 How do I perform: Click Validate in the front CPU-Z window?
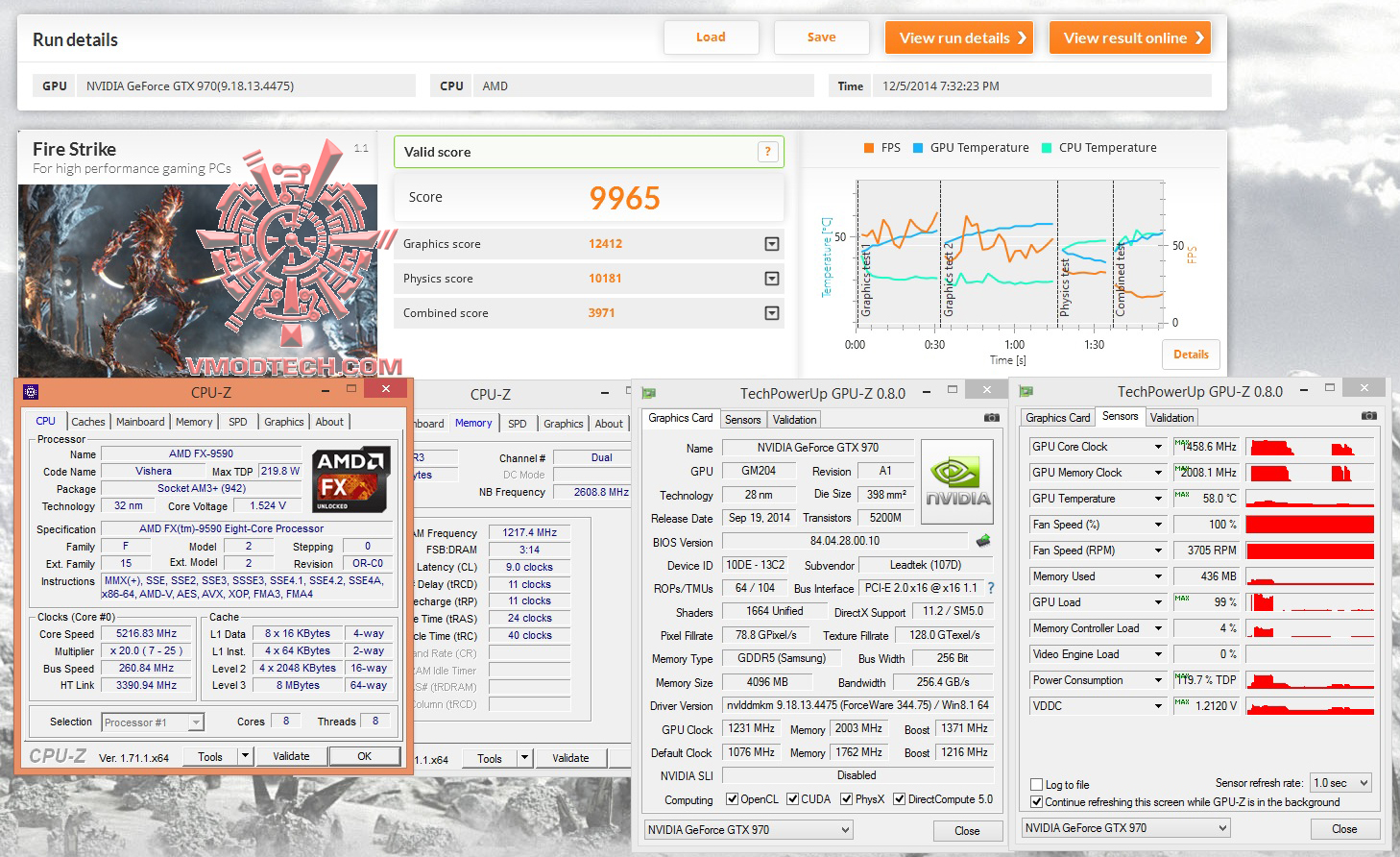[x=291, y=756]
